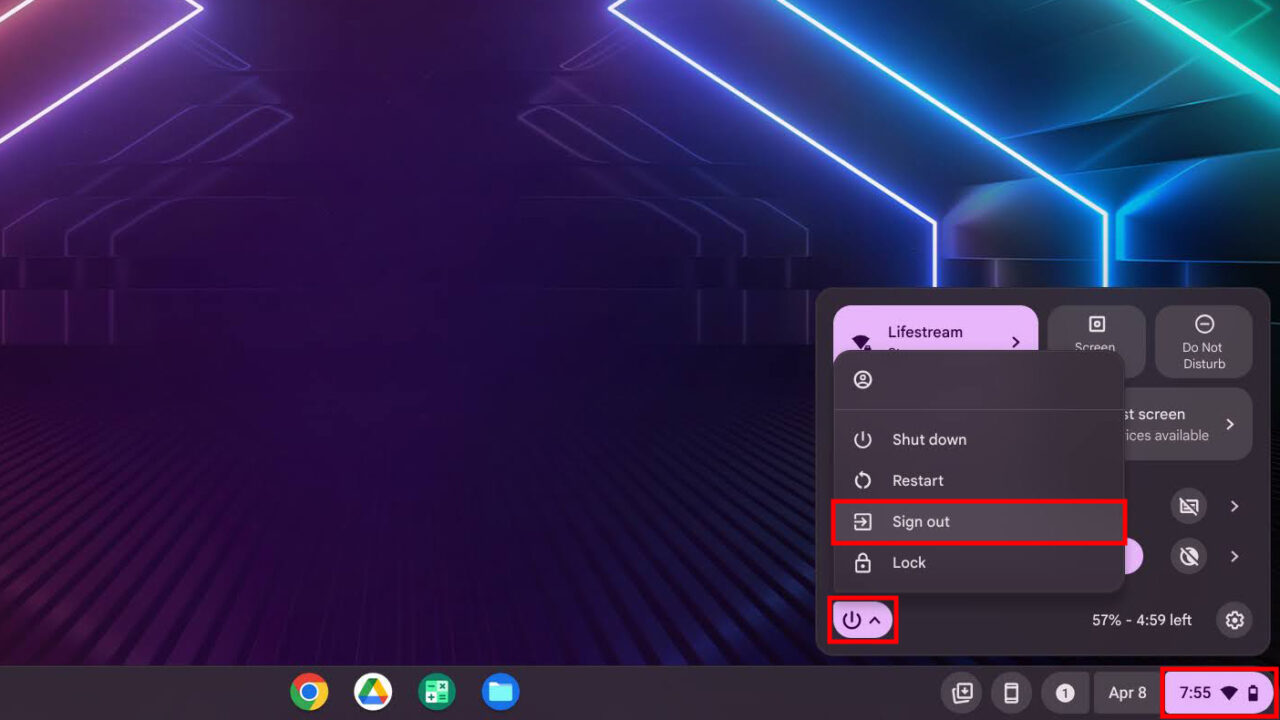Open Phone Hub from the status area
This screenshot has width=1280, height=720.
1010,692
